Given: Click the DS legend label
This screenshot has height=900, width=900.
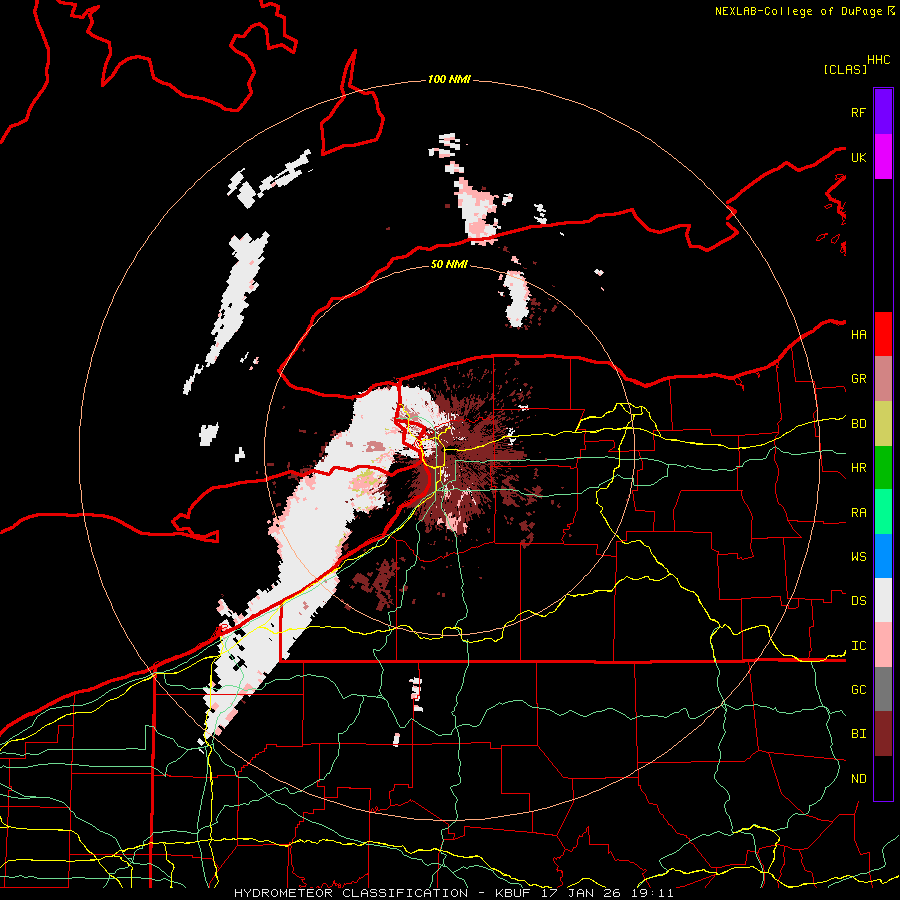Looking at the screenshot, I should click(x=859, y=601).
